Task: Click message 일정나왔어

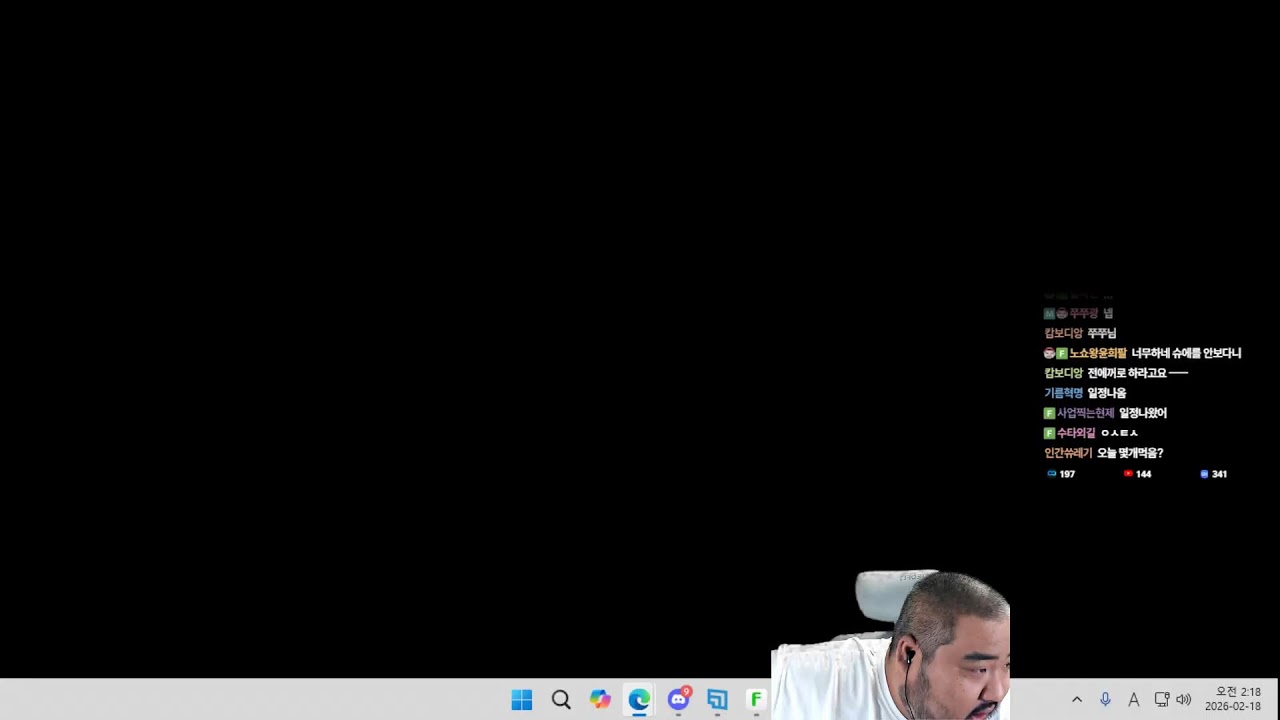Action: click(1143, 413)
